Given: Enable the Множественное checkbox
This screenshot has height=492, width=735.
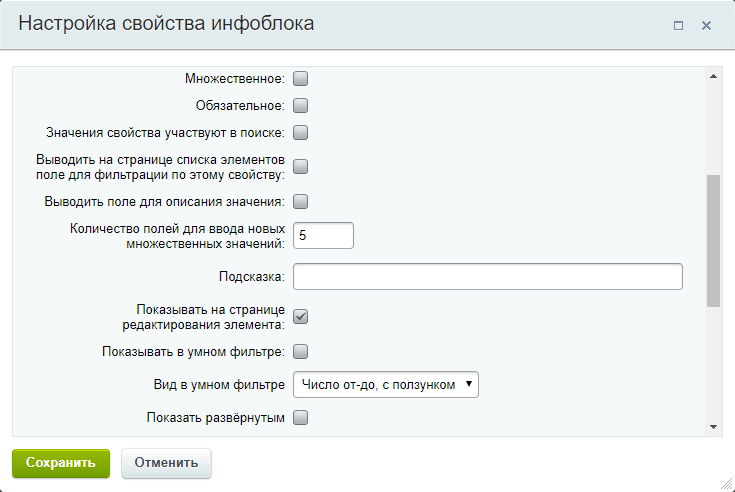Looking at the screenshot, I should point(300,78).
